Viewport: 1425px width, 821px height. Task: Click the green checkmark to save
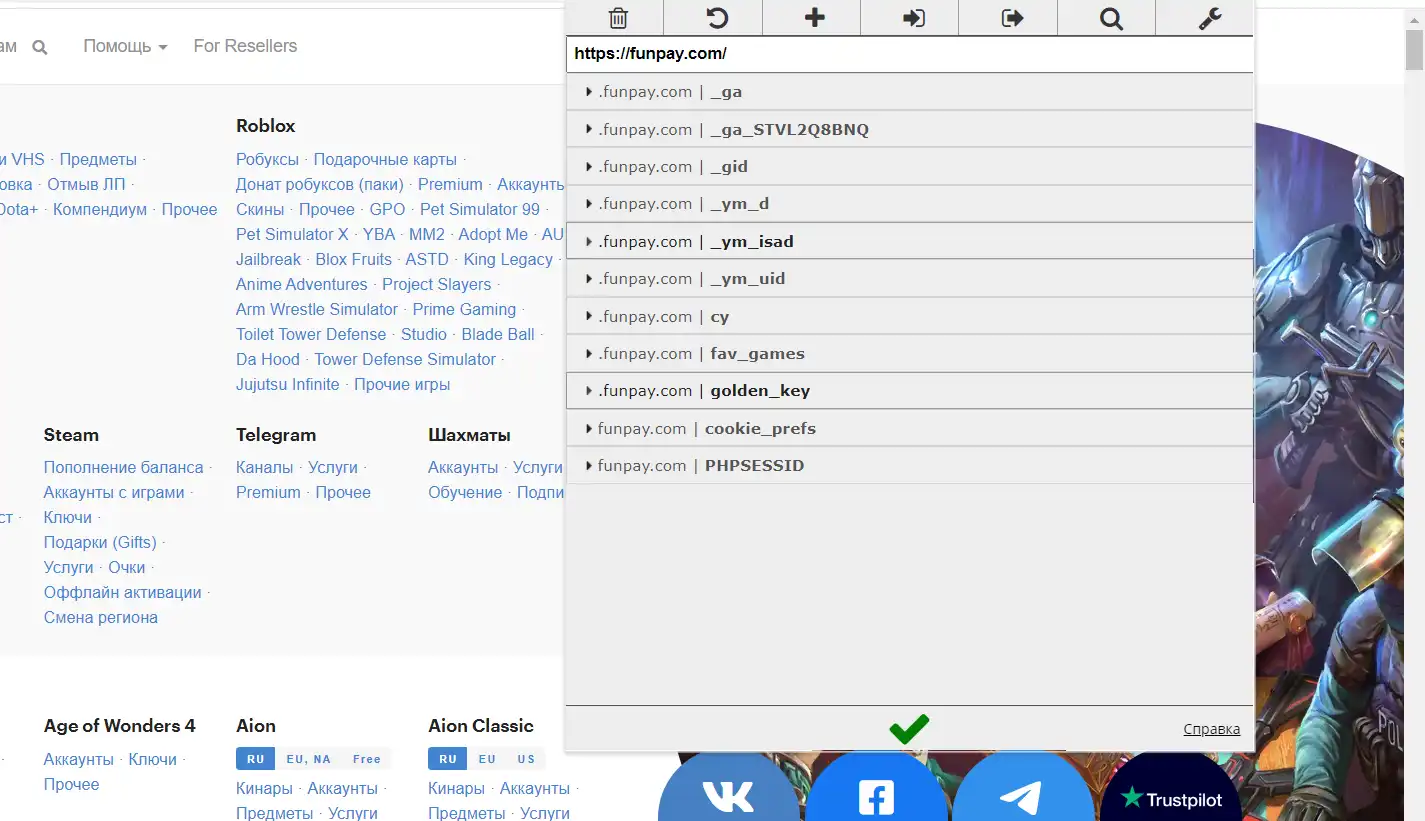tap(909, 729)
